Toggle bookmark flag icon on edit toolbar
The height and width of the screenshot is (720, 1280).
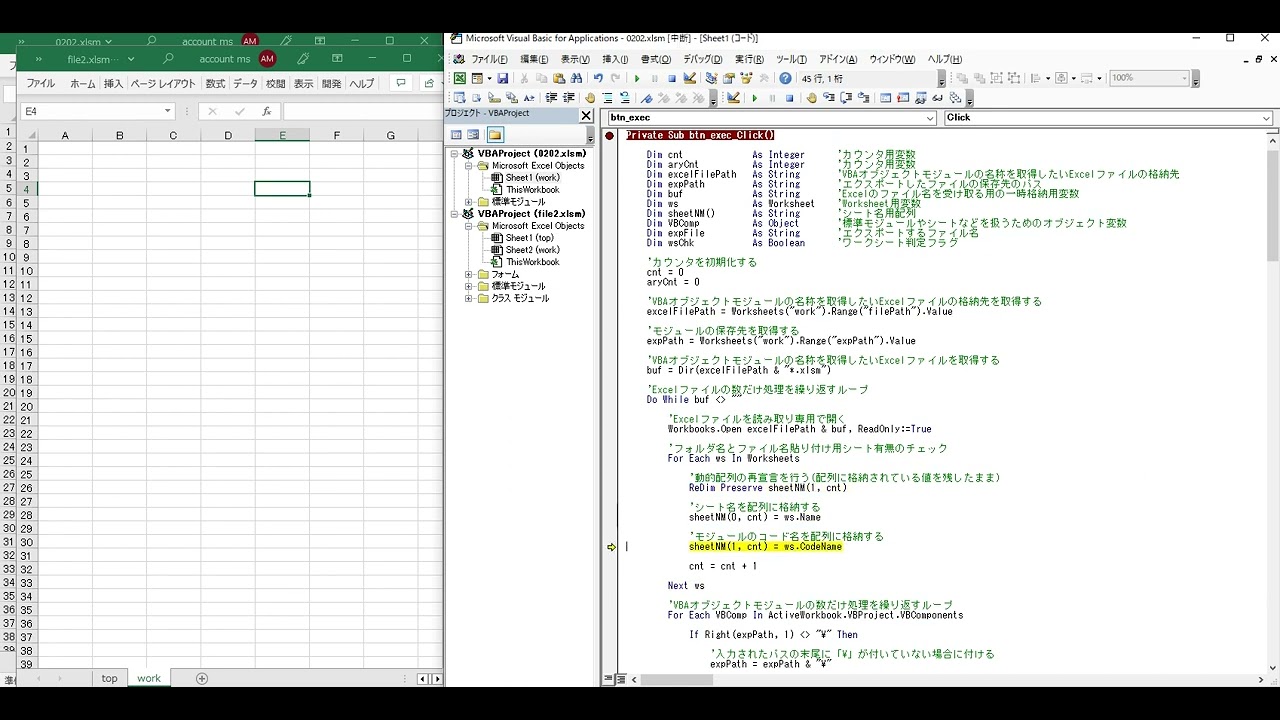647,98
